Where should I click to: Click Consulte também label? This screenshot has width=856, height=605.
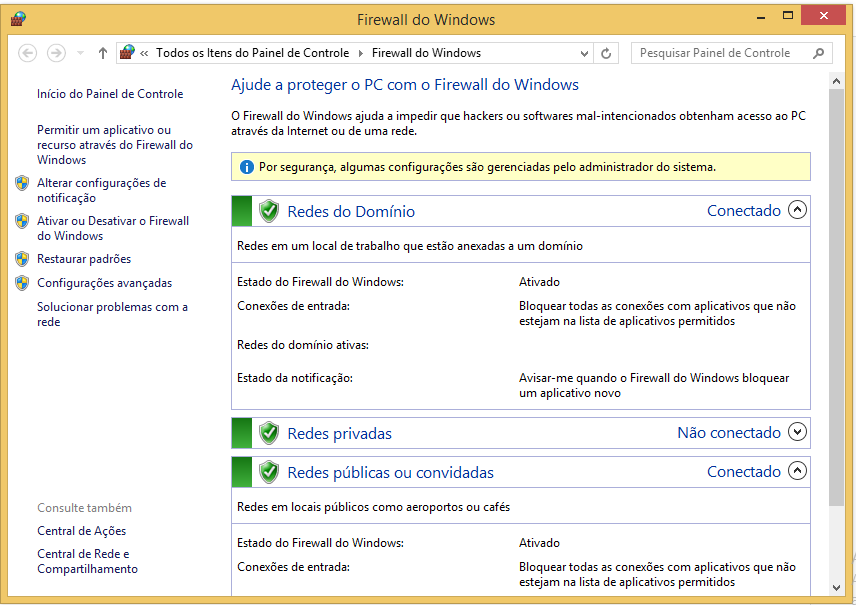tap(84, 508)
